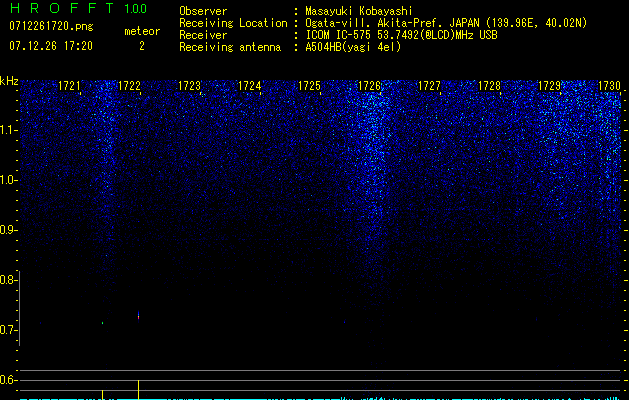Click the 0.6 kHz axis label
Viewport: 629px width, 400px height.
pos(8,380)
